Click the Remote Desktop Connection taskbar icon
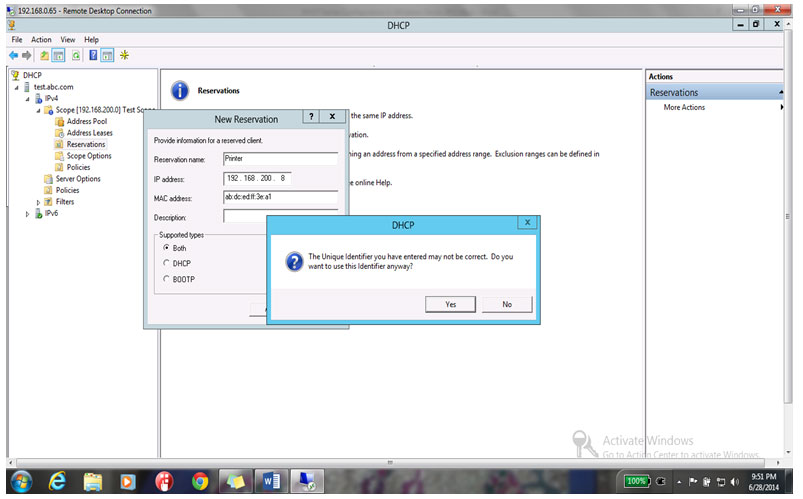 307,481
